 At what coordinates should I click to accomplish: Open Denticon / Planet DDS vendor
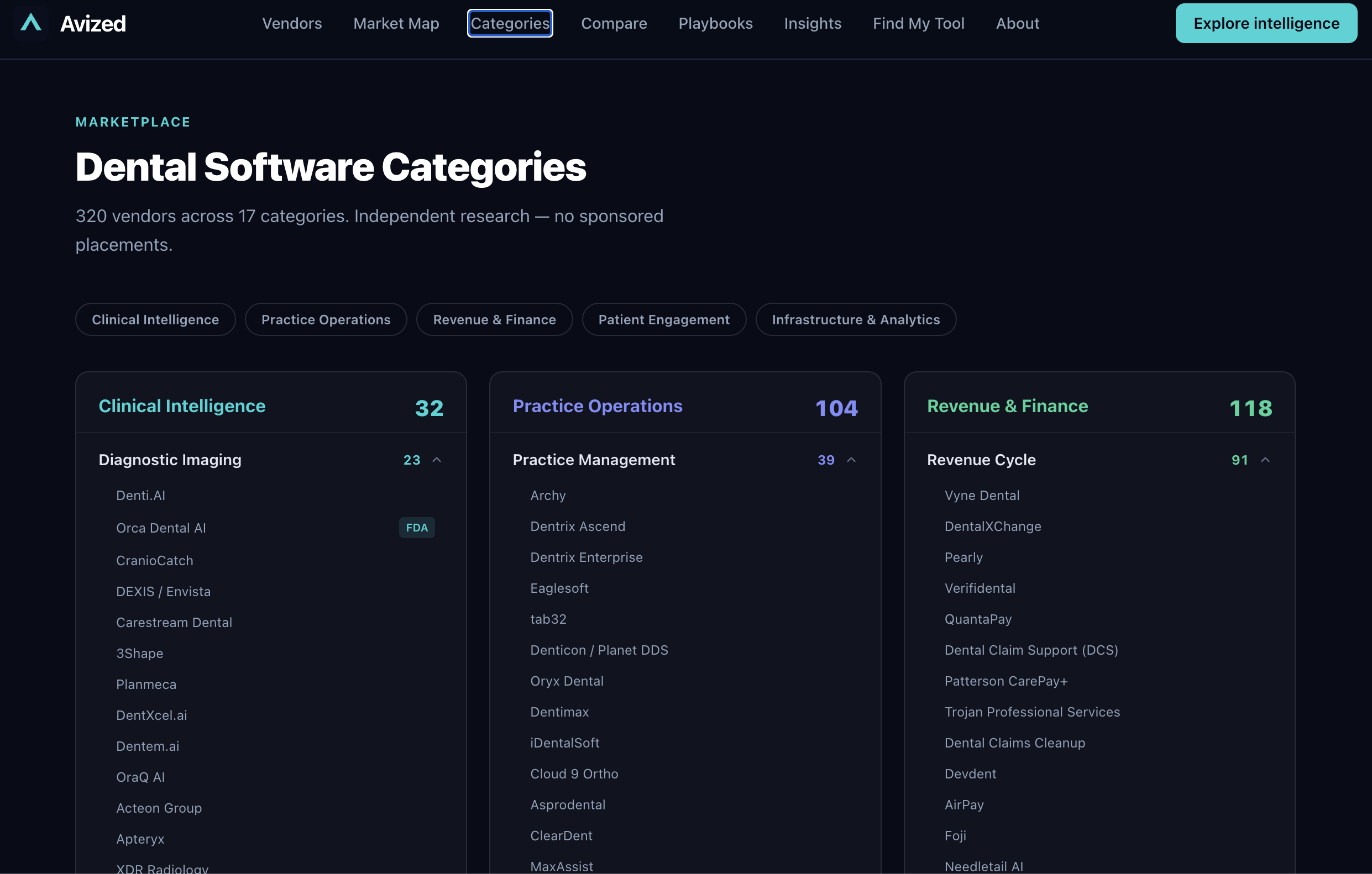click(x=599, y=650)
